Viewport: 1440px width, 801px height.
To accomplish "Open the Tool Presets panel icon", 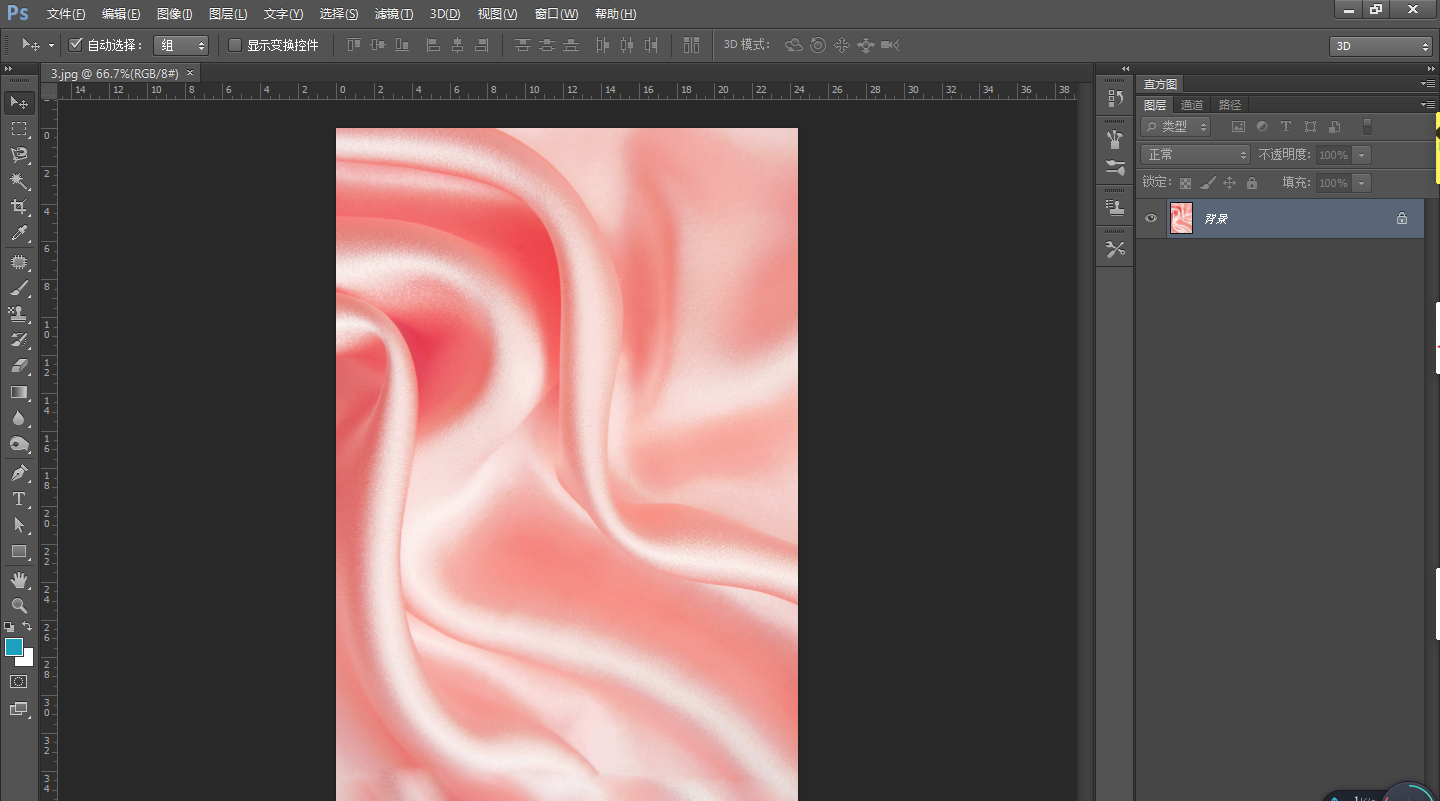I will (x=1115, y=249).
